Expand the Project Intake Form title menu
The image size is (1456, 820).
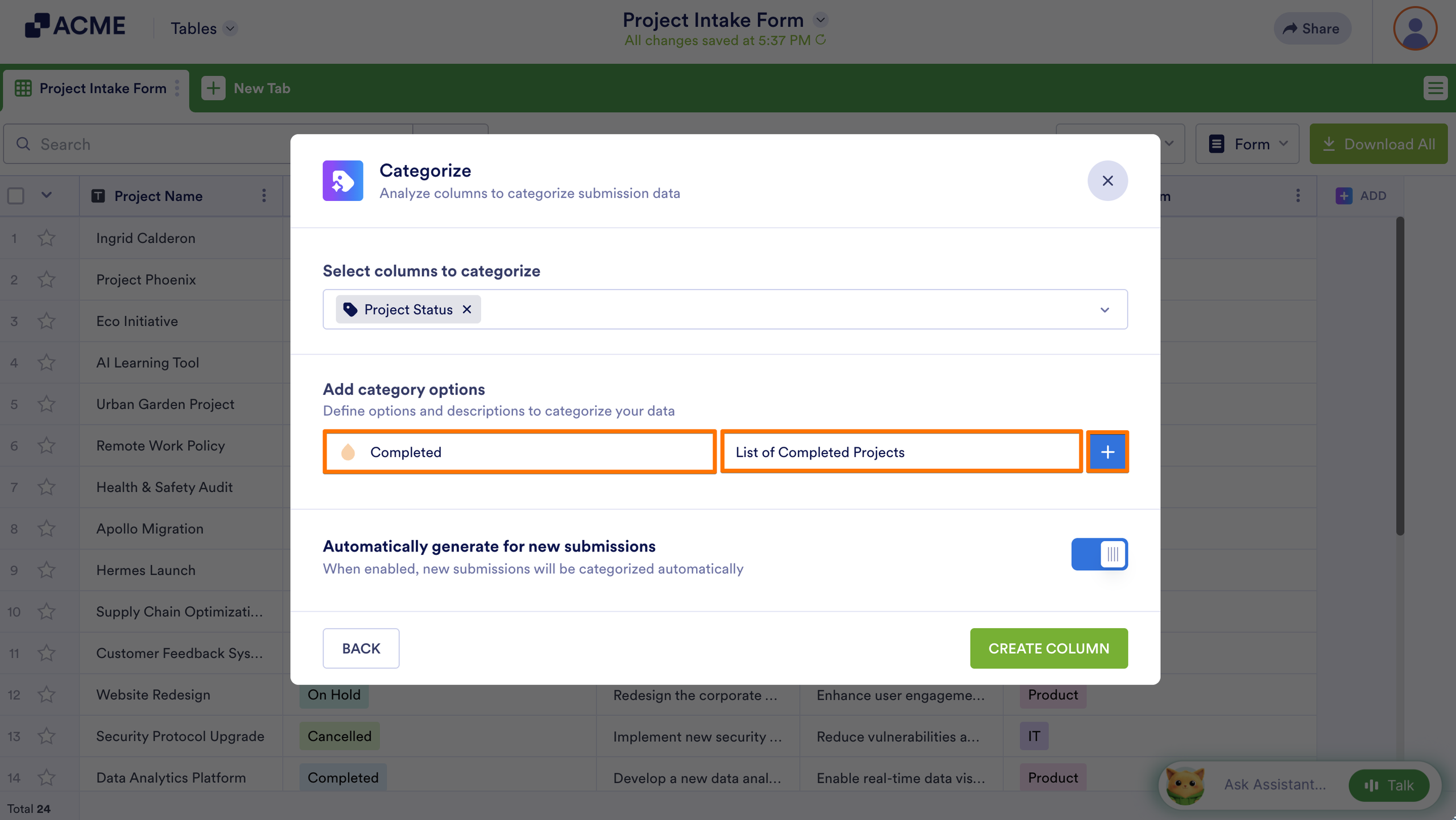[x=820, y=20]
